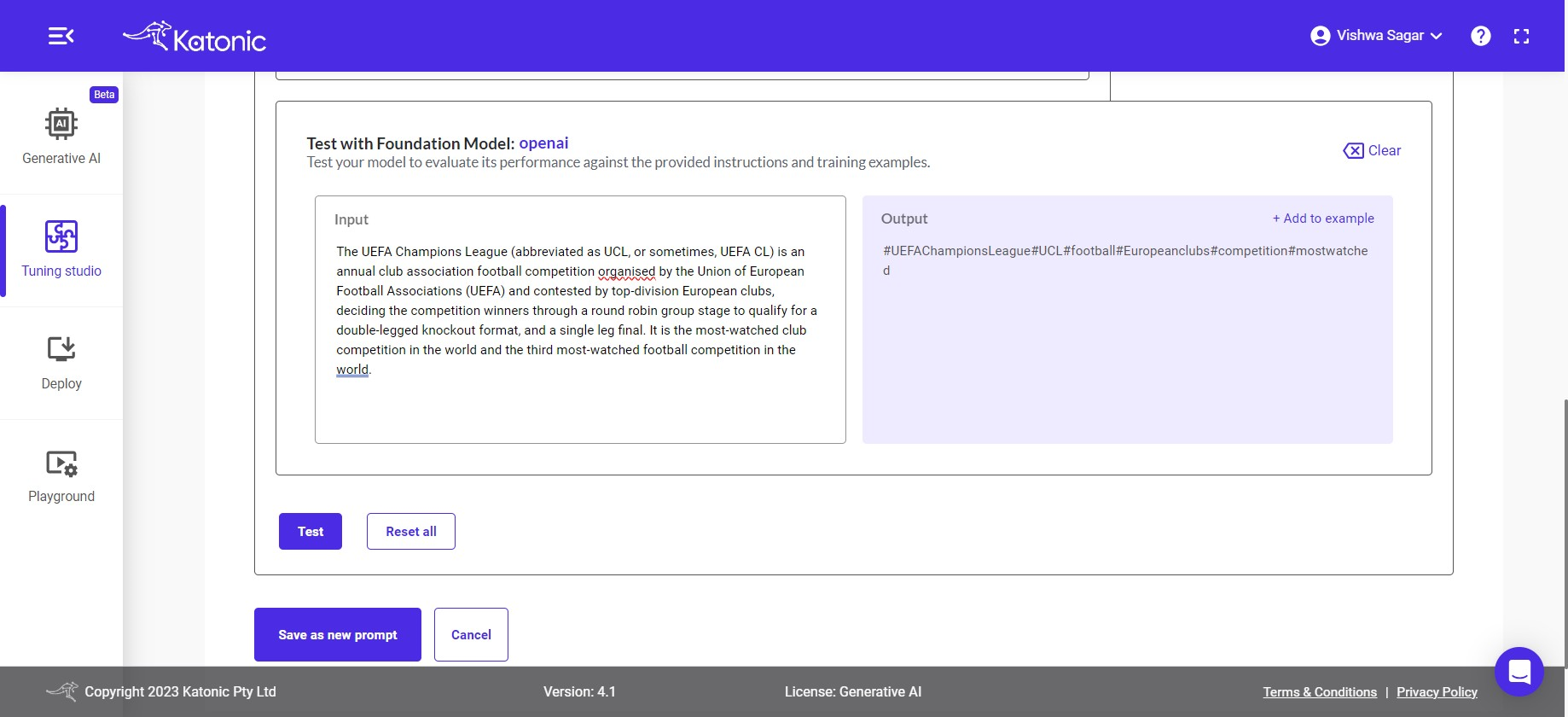Click the Reset all button
The width and height of the screenshot is (1568, 717).
[411, 531]
